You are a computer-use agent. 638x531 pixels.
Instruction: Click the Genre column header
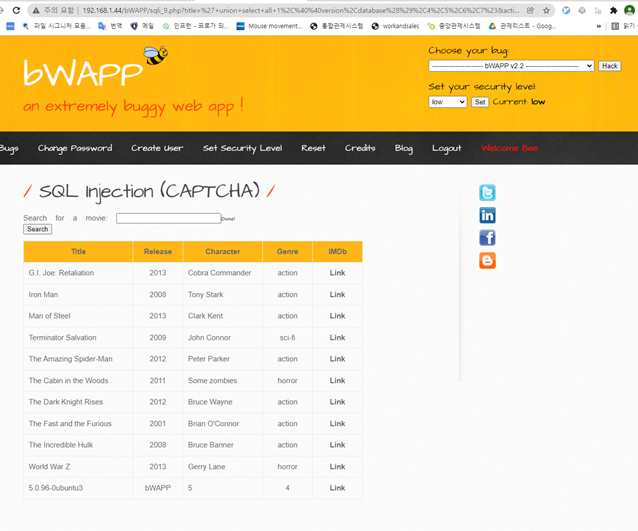(288, 252)
